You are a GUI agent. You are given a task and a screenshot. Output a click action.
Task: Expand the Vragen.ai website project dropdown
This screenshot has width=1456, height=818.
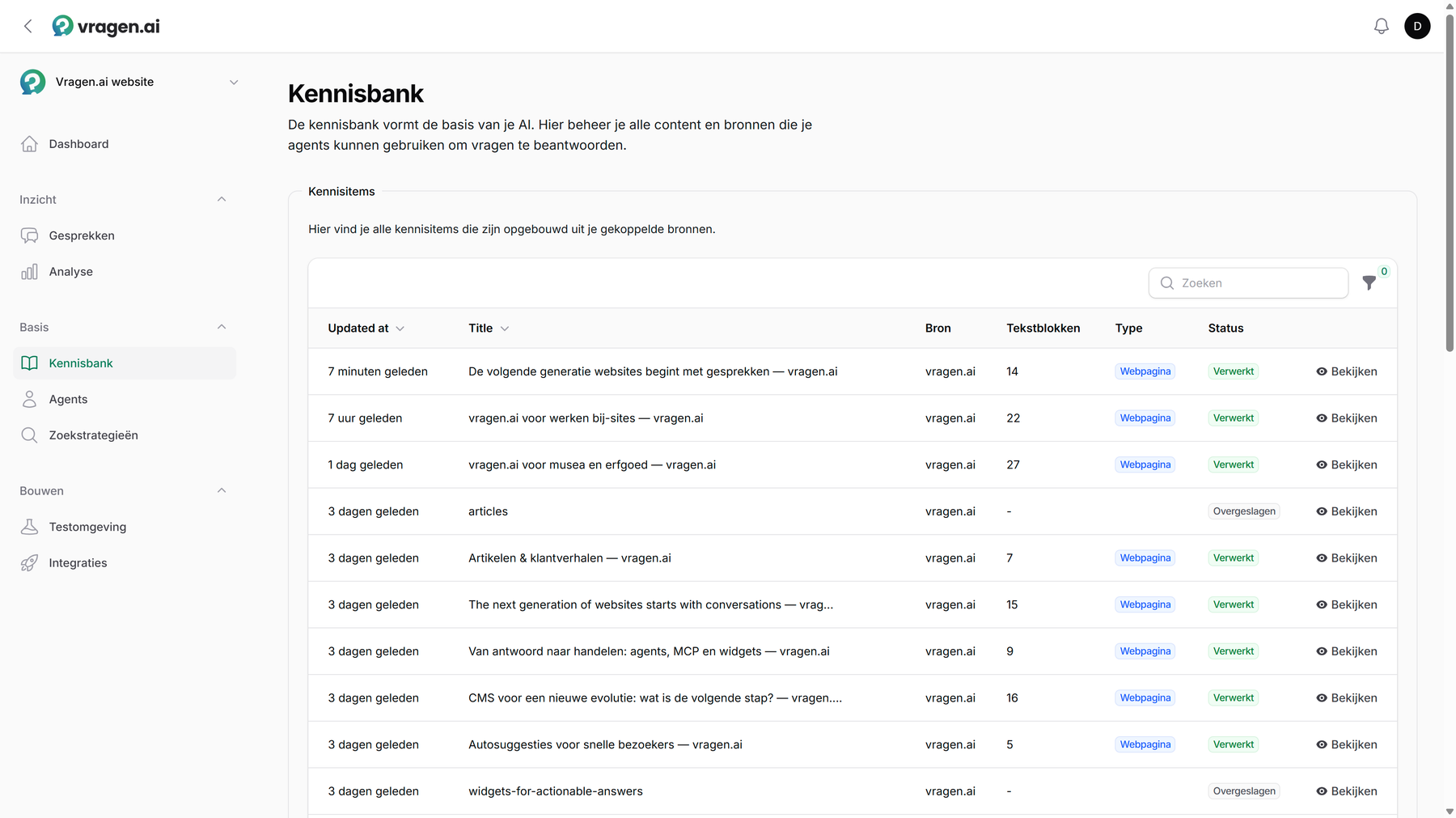coord(234,83)
